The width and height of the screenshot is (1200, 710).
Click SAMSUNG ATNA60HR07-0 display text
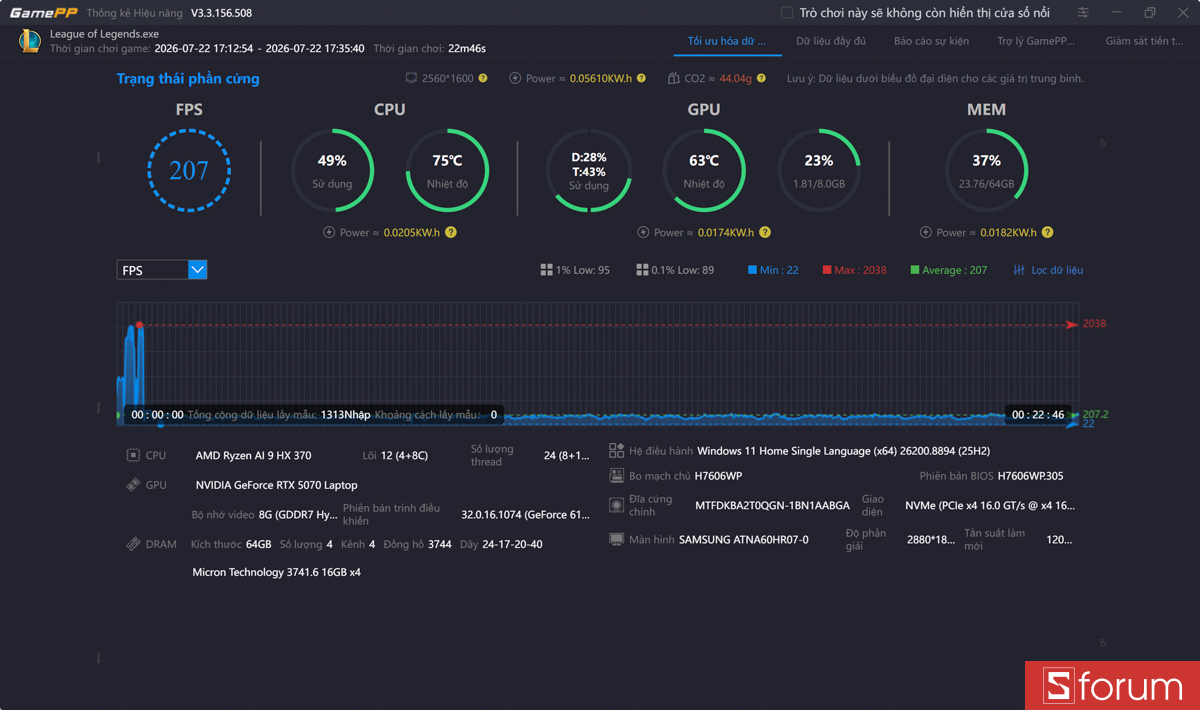click(x=744, y=539)
